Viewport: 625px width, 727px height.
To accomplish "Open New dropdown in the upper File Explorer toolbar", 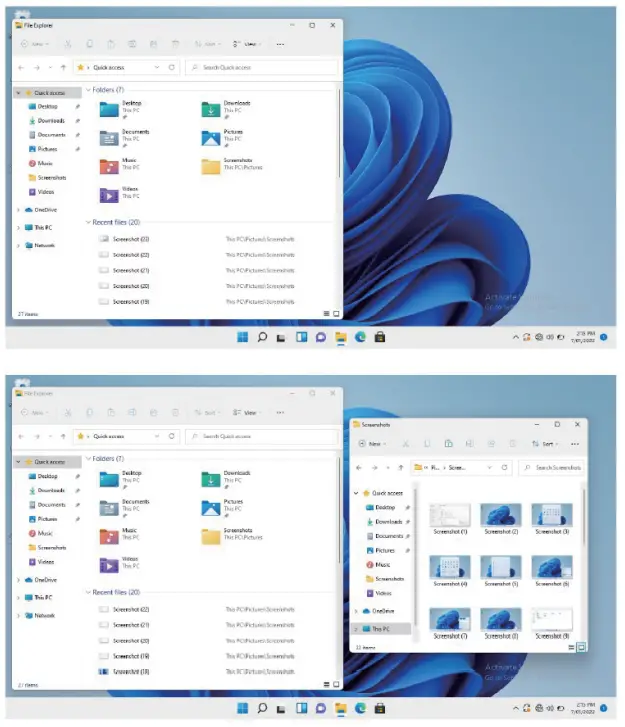I will pyautogui.click(x=35, y=44).
